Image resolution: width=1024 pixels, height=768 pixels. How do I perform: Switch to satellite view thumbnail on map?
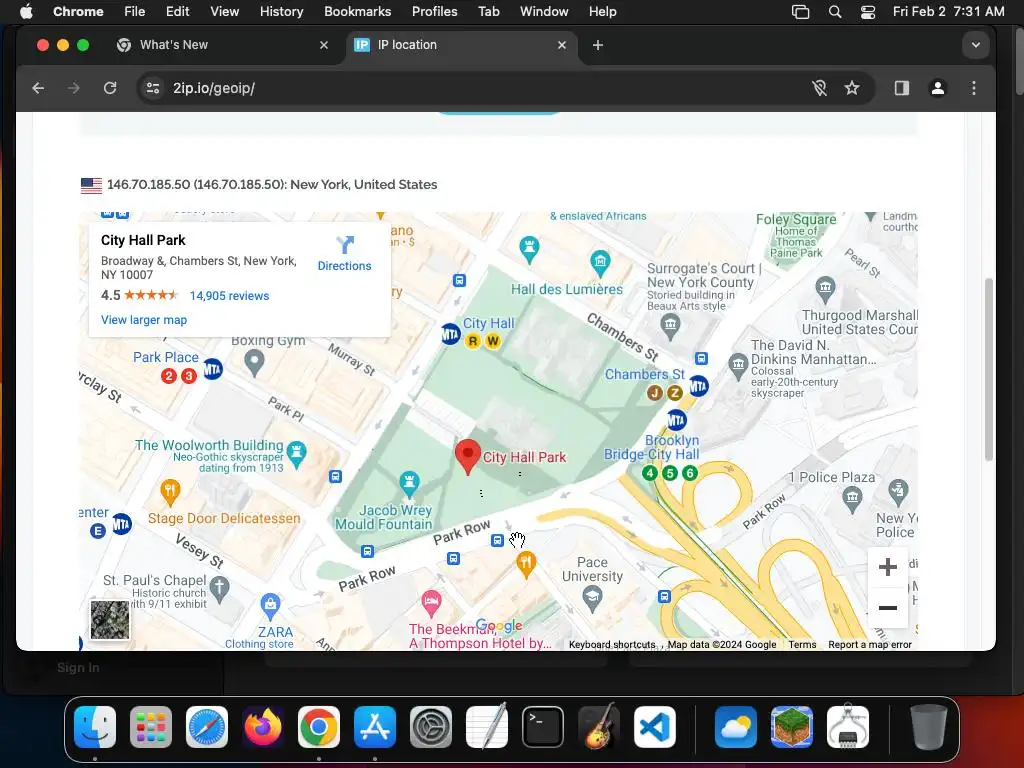coord(110,620)
